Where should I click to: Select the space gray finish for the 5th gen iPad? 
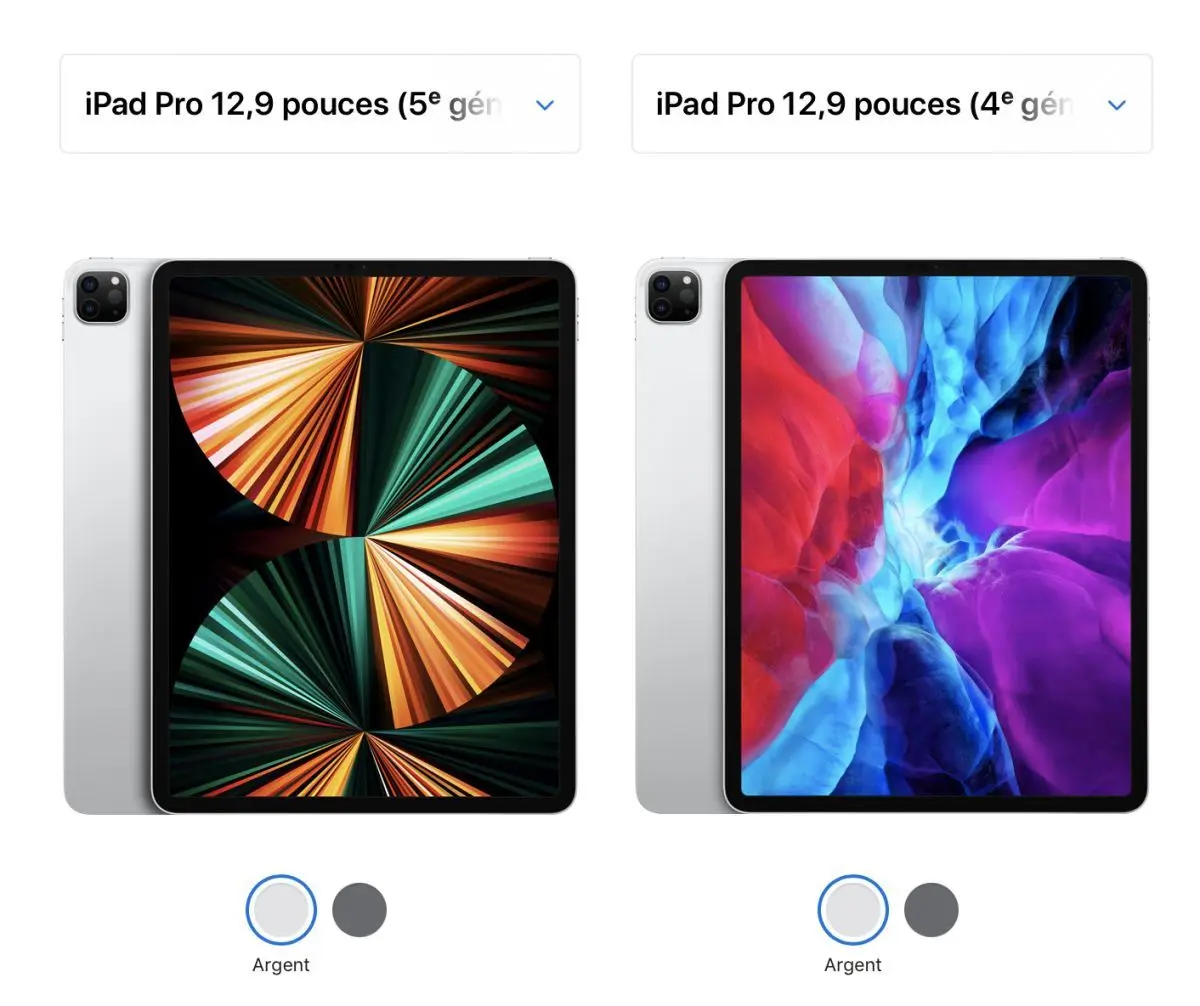[359, 910]
